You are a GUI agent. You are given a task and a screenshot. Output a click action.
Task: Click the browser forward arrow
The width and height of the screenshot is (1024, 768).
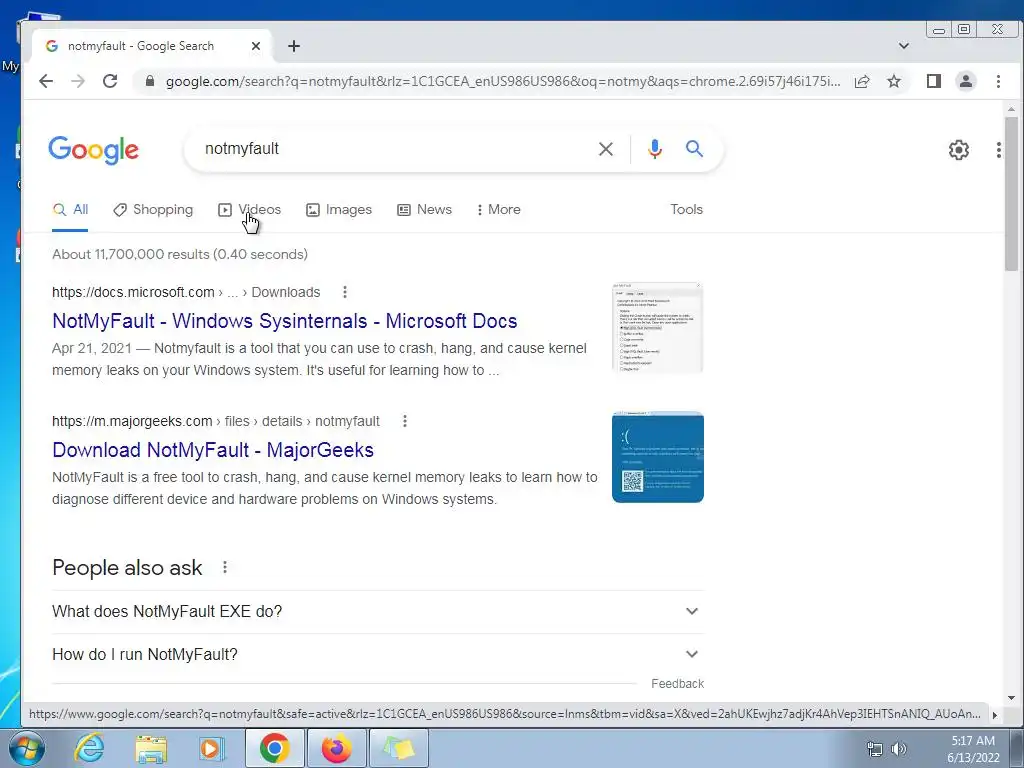78,81
